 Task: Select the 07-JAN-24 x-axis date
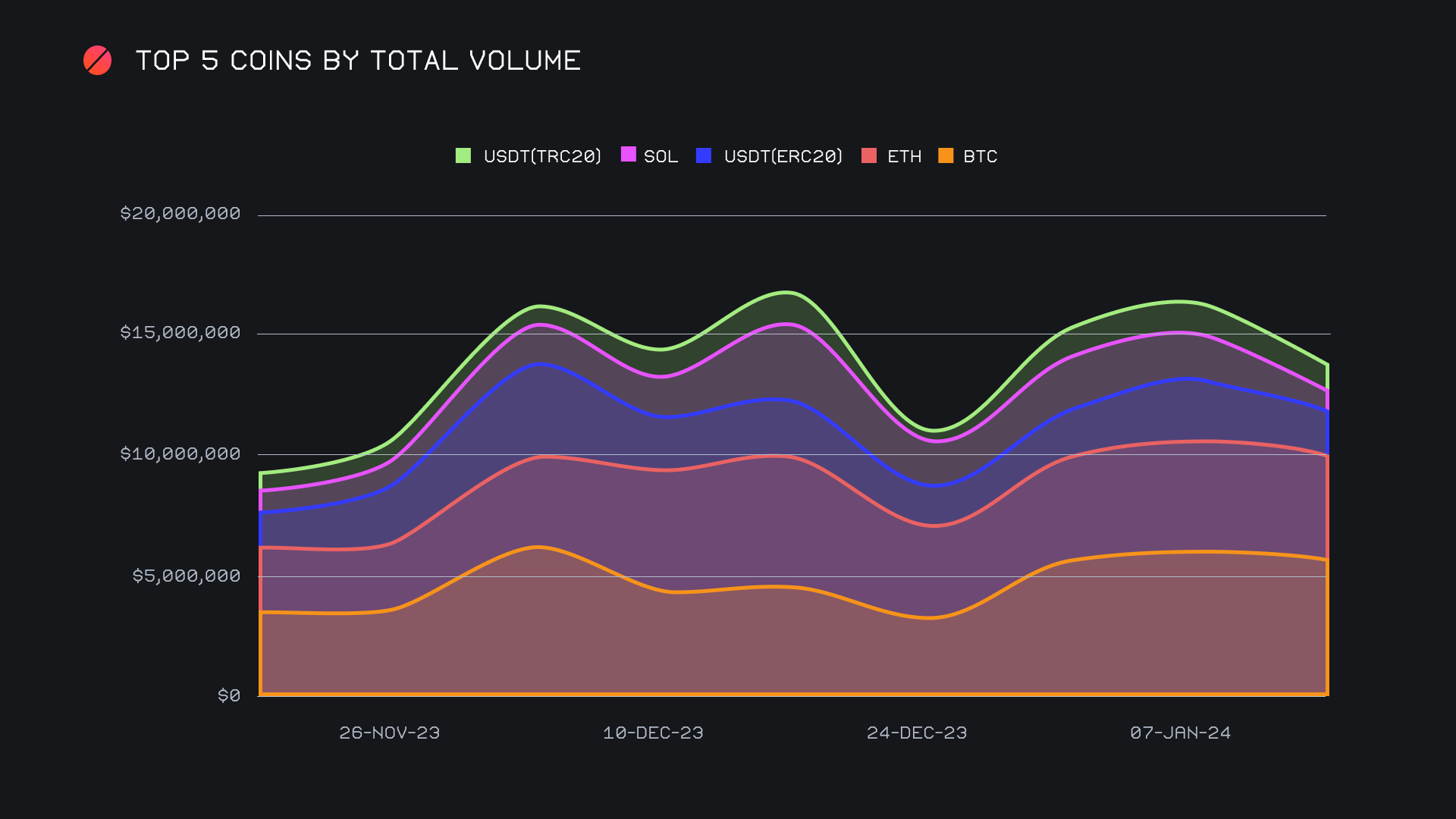1180,733
